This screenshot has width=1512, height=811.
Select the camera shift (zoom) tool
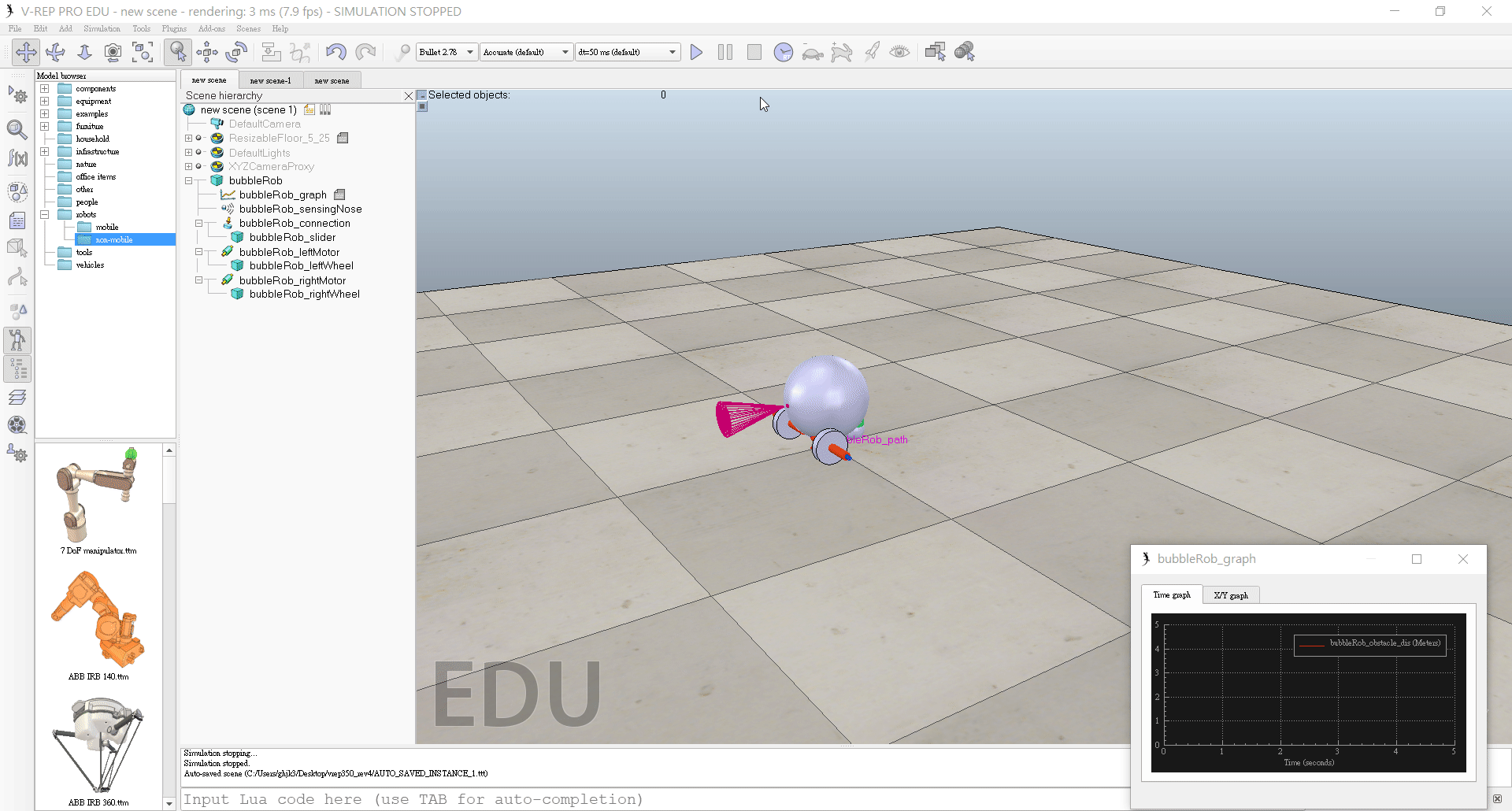[84, 53]
